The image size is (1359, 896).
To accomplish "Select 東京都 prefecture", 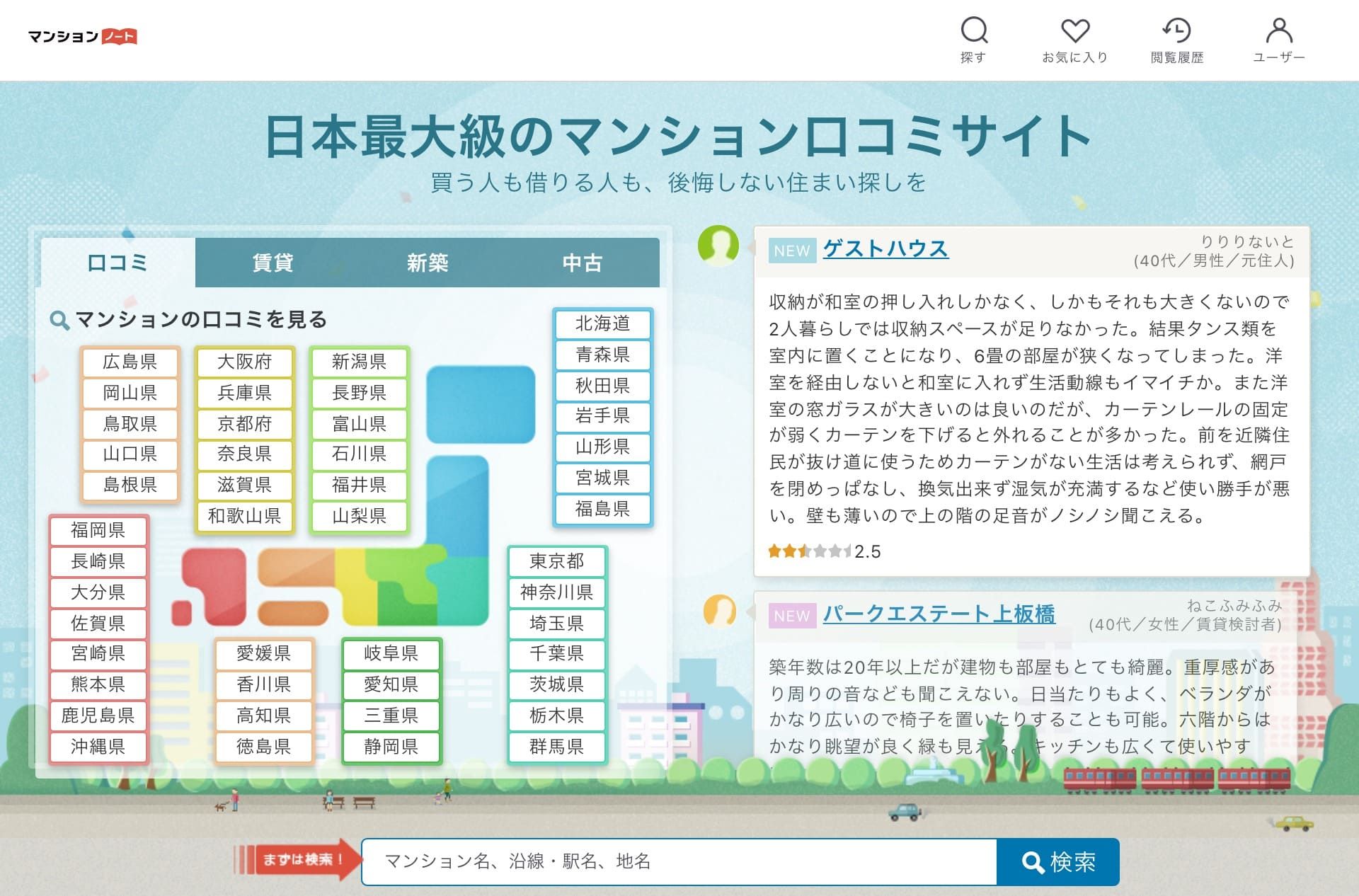I will (x=557, y=561).
